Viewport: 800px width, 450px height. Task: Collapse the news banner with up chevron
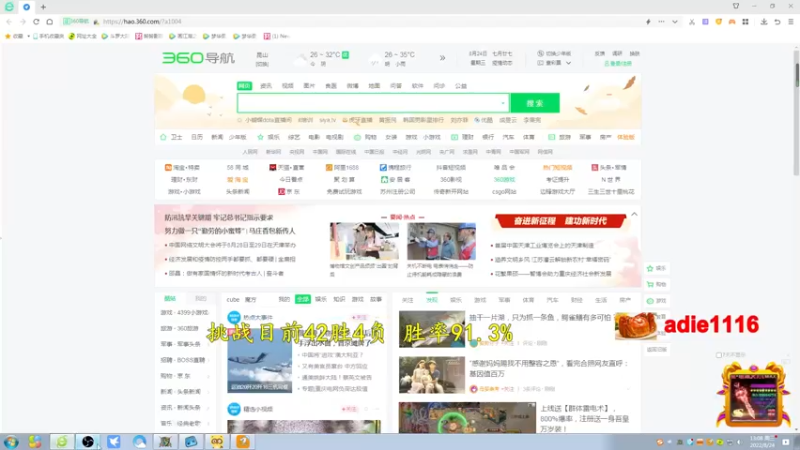(x=634, y=214)
